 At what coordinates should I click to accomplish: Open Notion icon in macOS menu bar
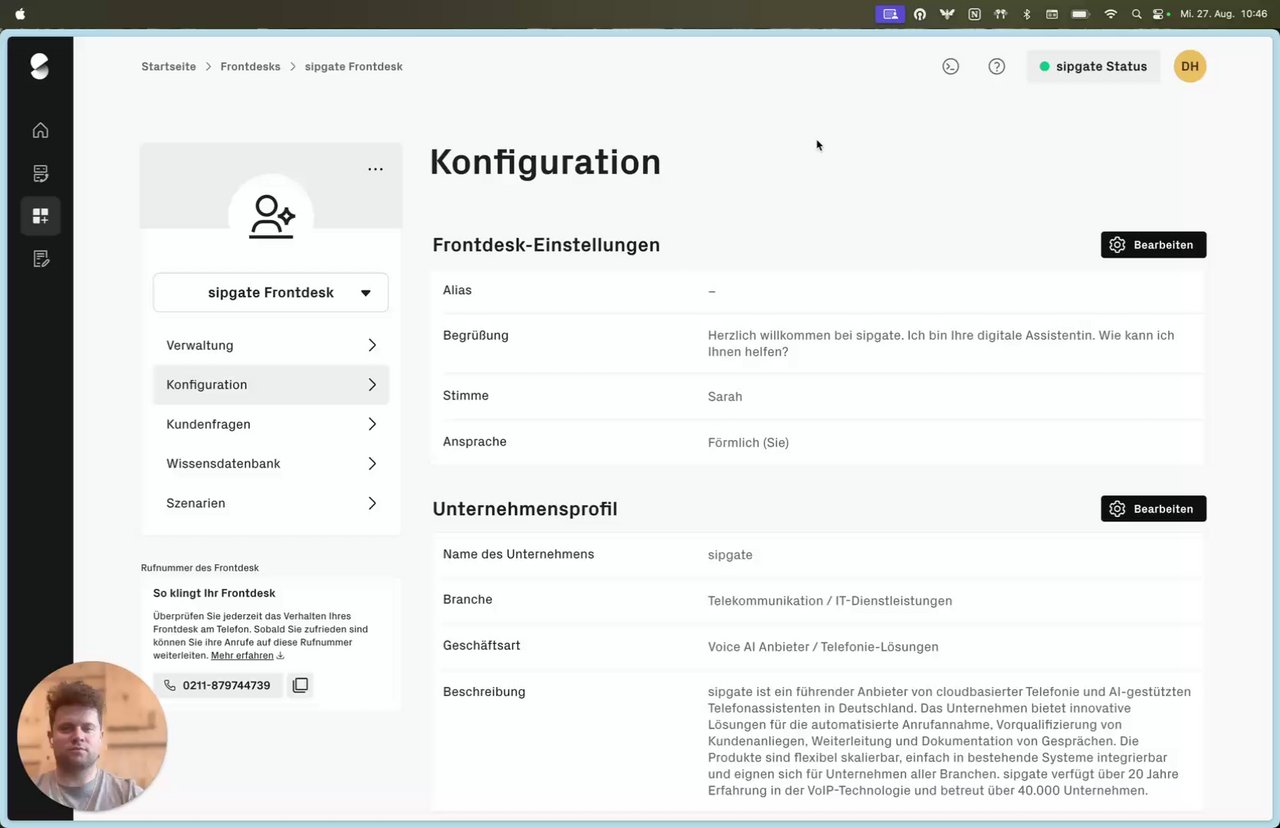[x=974, y=14]
